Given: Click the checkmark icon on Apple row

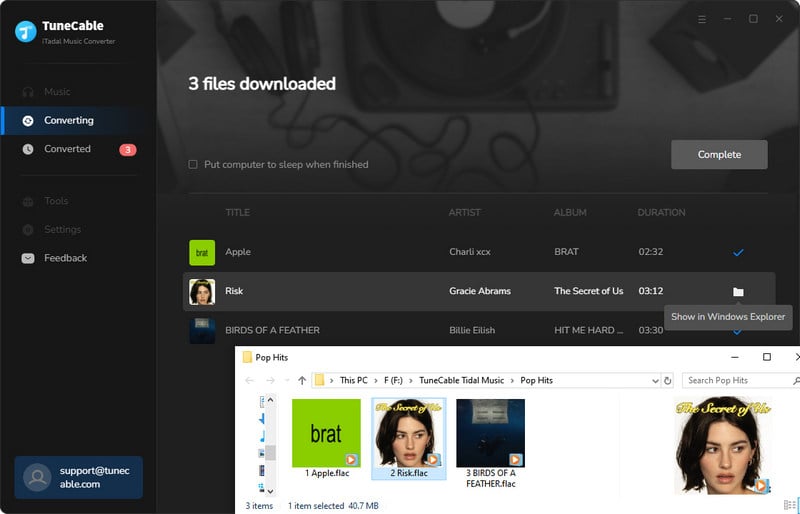Looking at the screenshot, I should coord(738,252).
